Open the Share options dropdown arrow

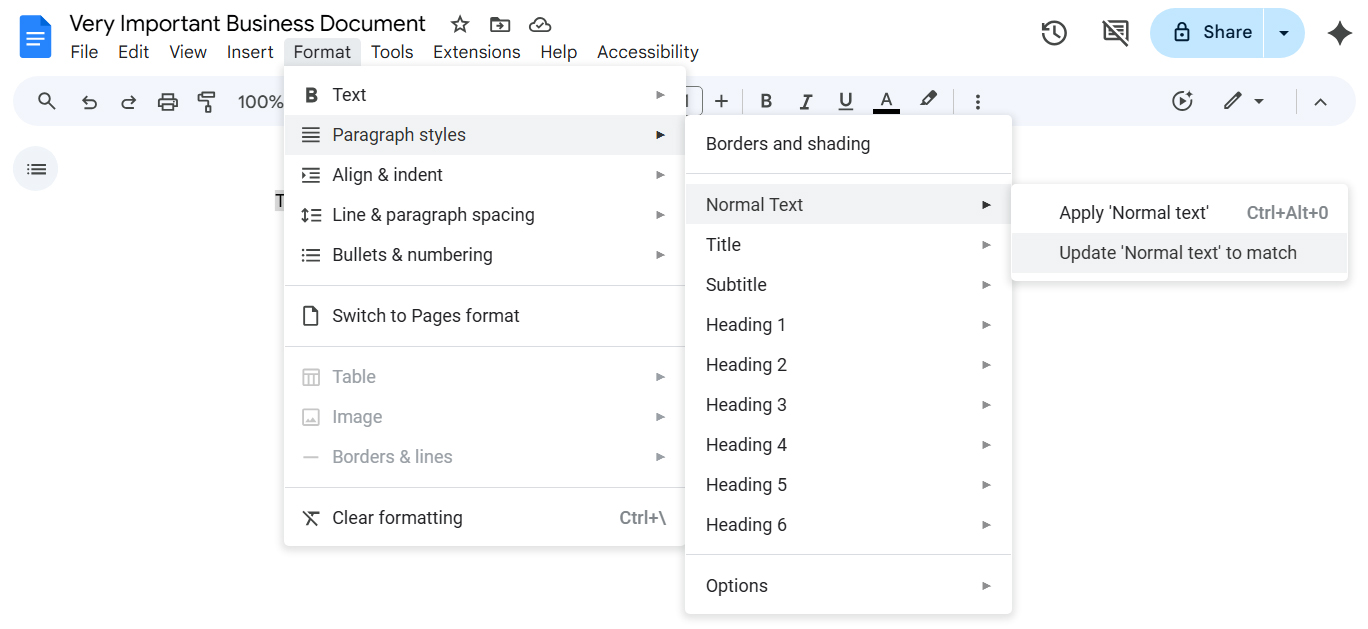pos(1284,33)
